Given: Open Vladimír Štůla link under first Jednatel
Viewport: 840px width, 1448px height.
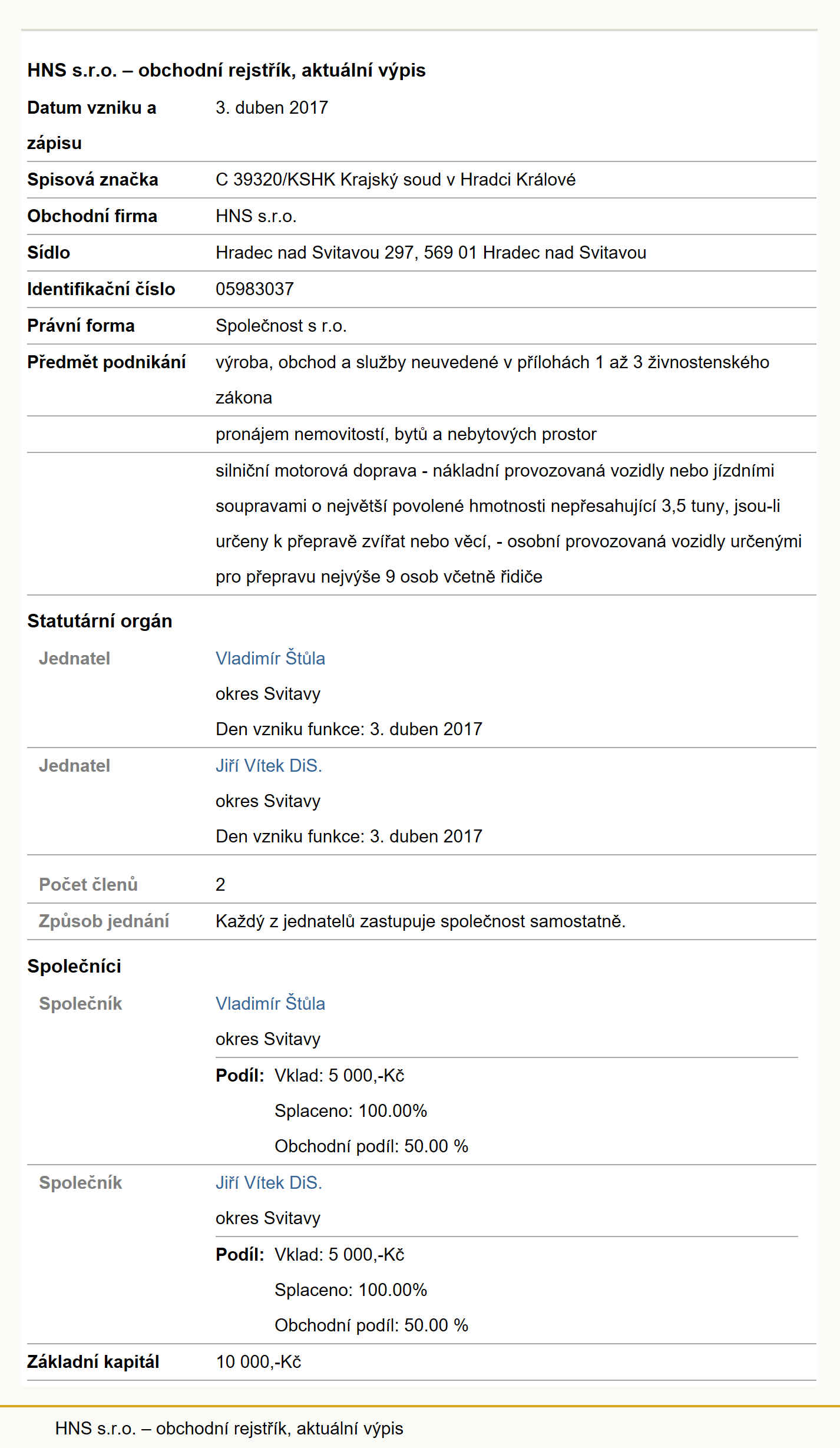Looking at the screenshot, I should (270, 658).
